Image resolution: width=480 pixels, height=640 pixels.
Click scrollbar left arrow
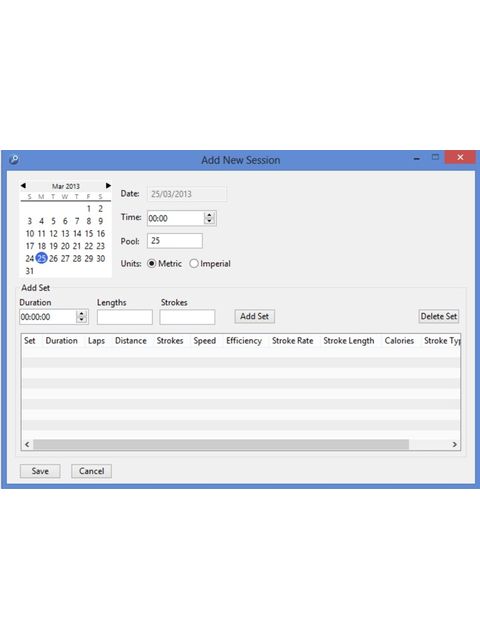[27, 444]
